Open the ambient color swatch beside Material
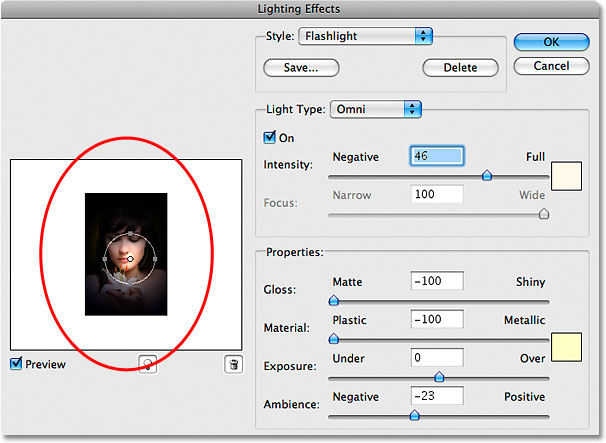606x443 pixels. coord(566,347)
